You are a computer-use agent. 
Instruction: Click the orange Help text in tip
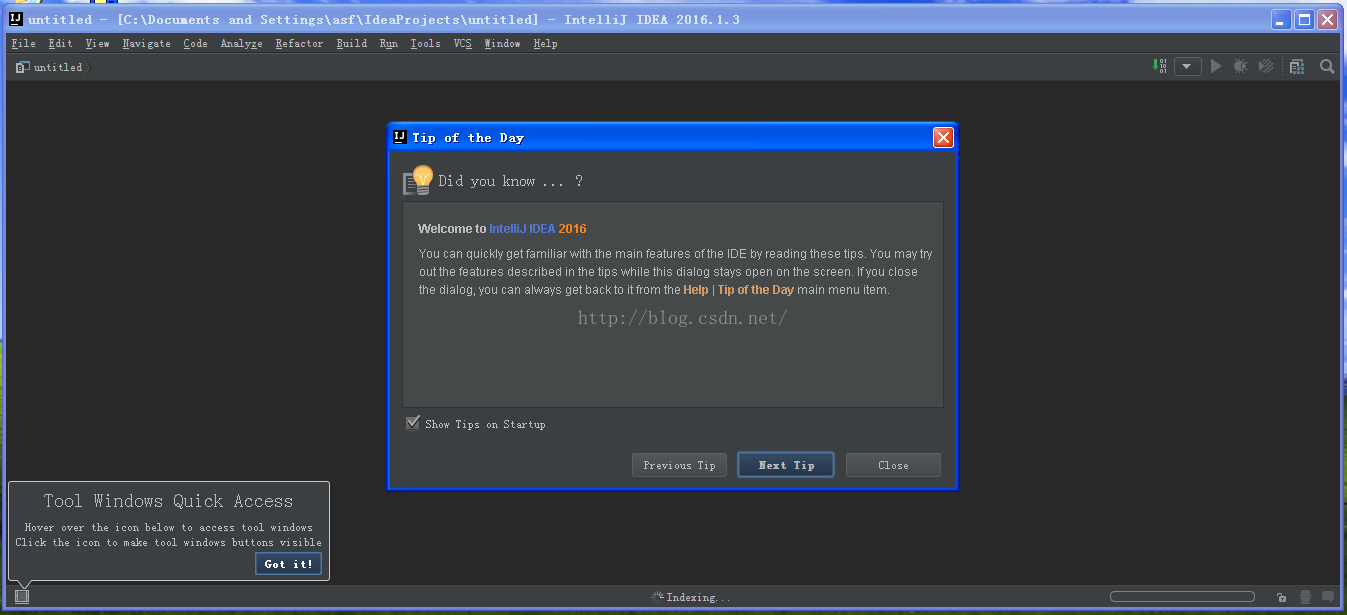(x=696, y=290)
